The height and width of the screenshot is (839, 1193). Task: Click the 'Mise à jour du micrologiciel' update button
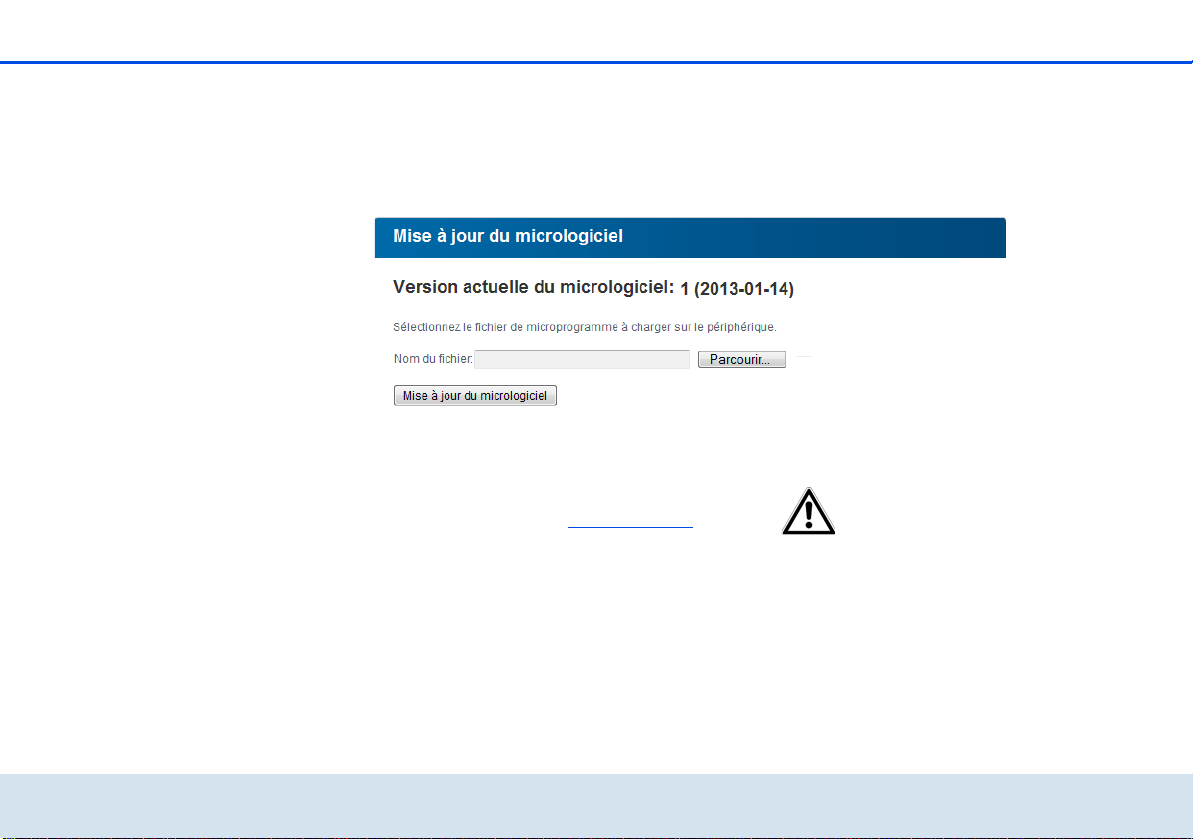475,396
